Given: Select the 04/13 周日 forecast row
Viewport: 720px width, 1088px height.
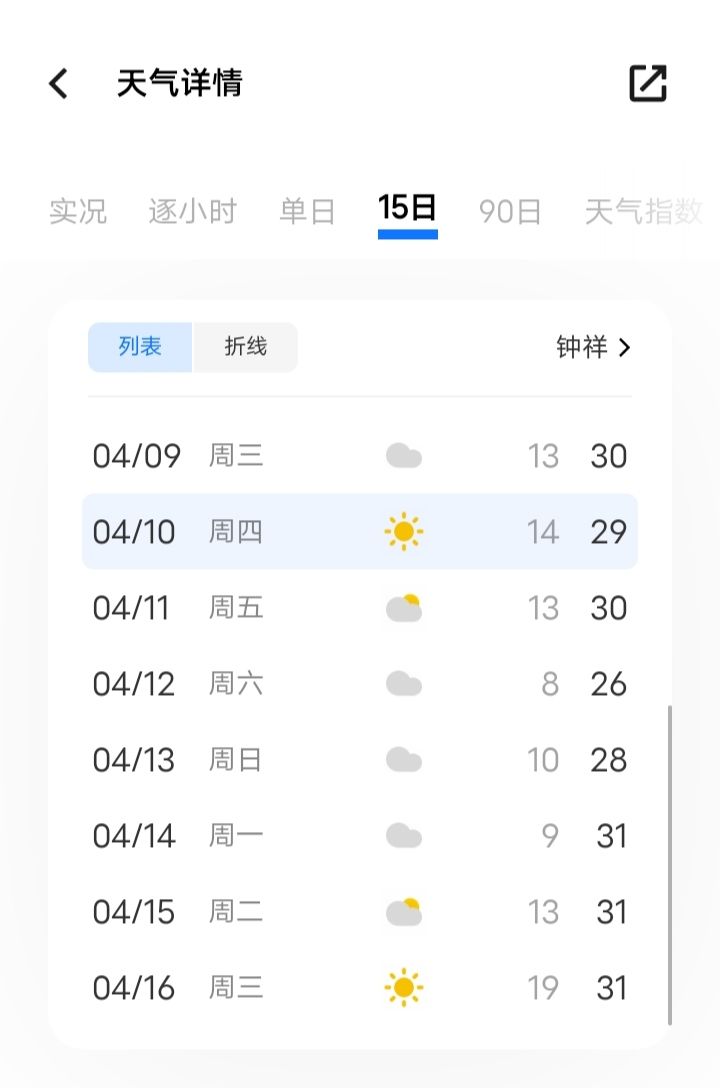Looking at the screenshot, I should 360,760.
